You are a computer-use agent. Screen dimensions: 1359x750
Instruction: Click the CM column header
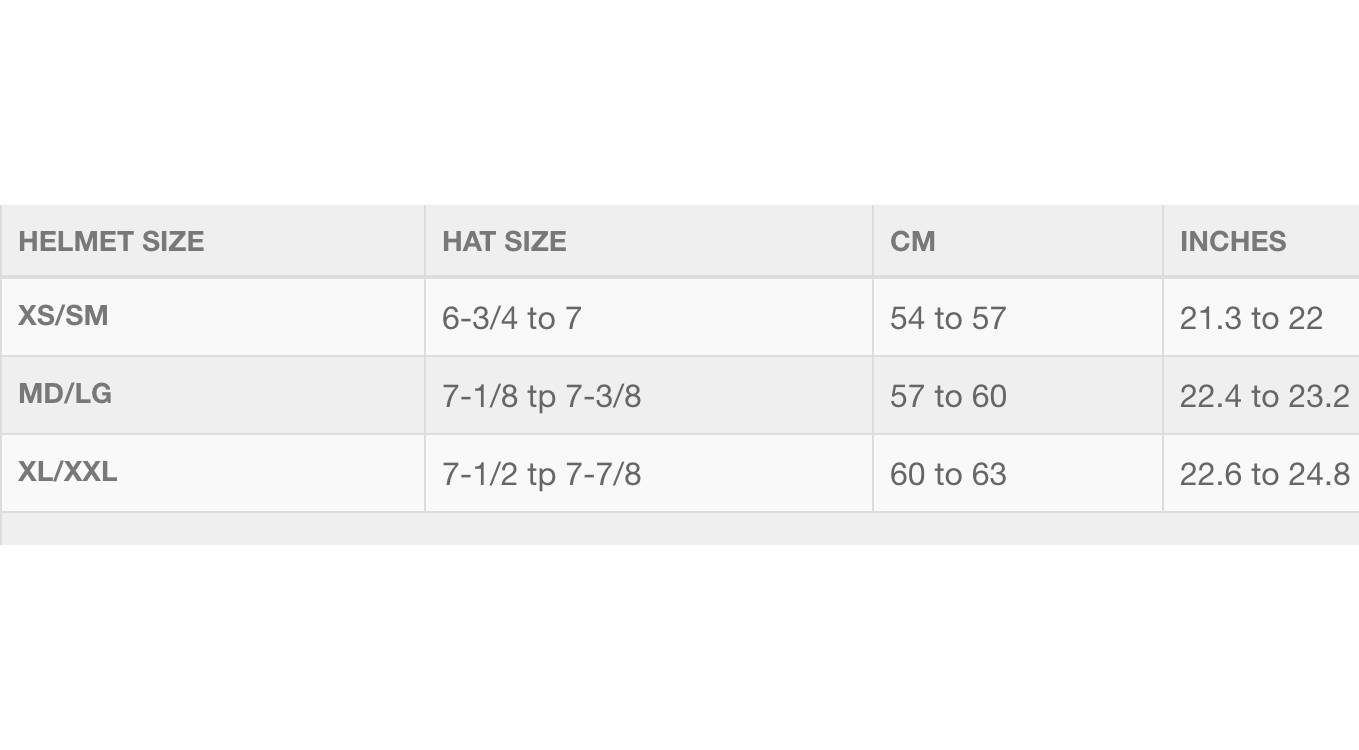pos(912,241)
